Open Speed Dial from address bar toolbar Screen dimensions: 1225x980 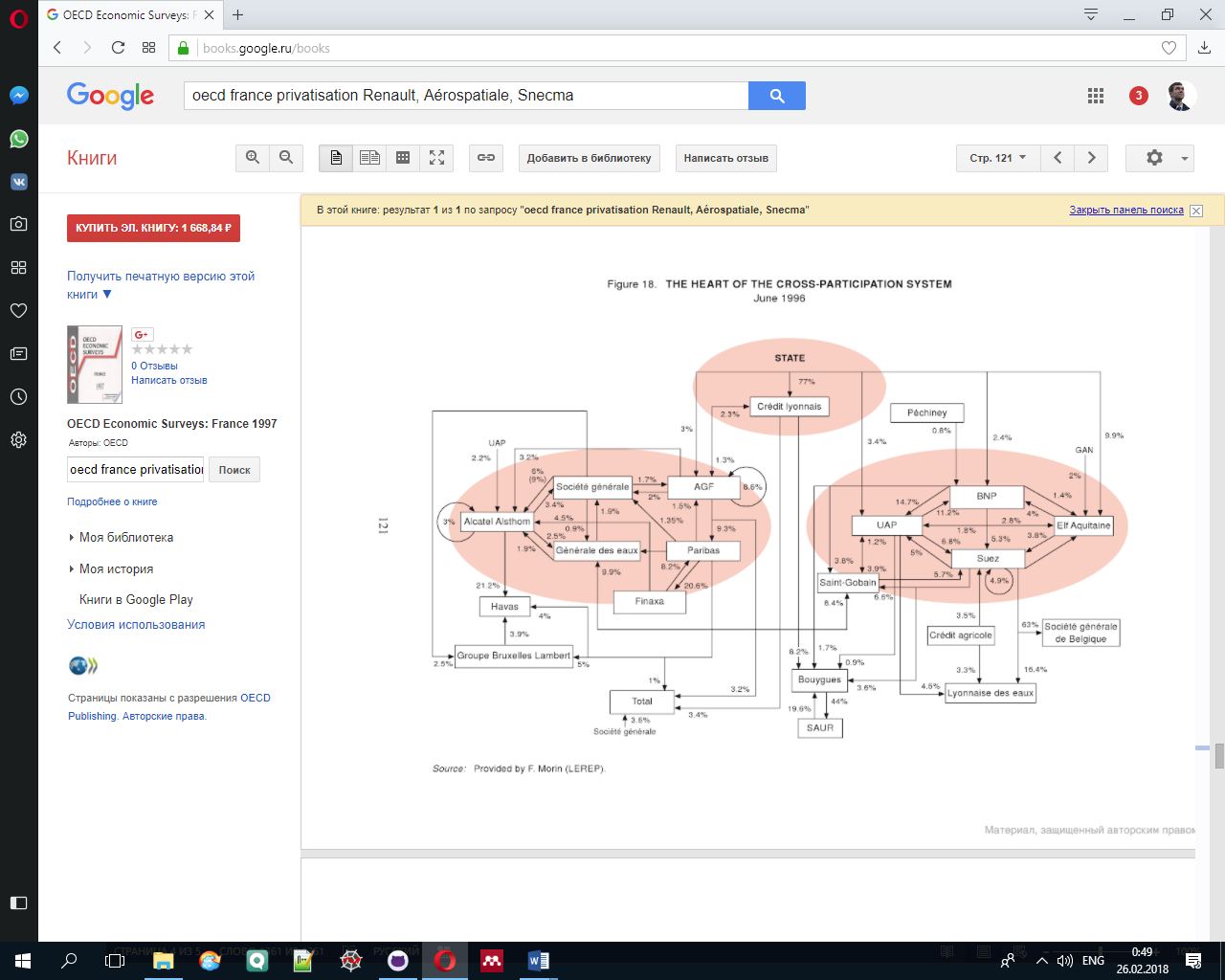pyautogui.click(x=148, y=48)
